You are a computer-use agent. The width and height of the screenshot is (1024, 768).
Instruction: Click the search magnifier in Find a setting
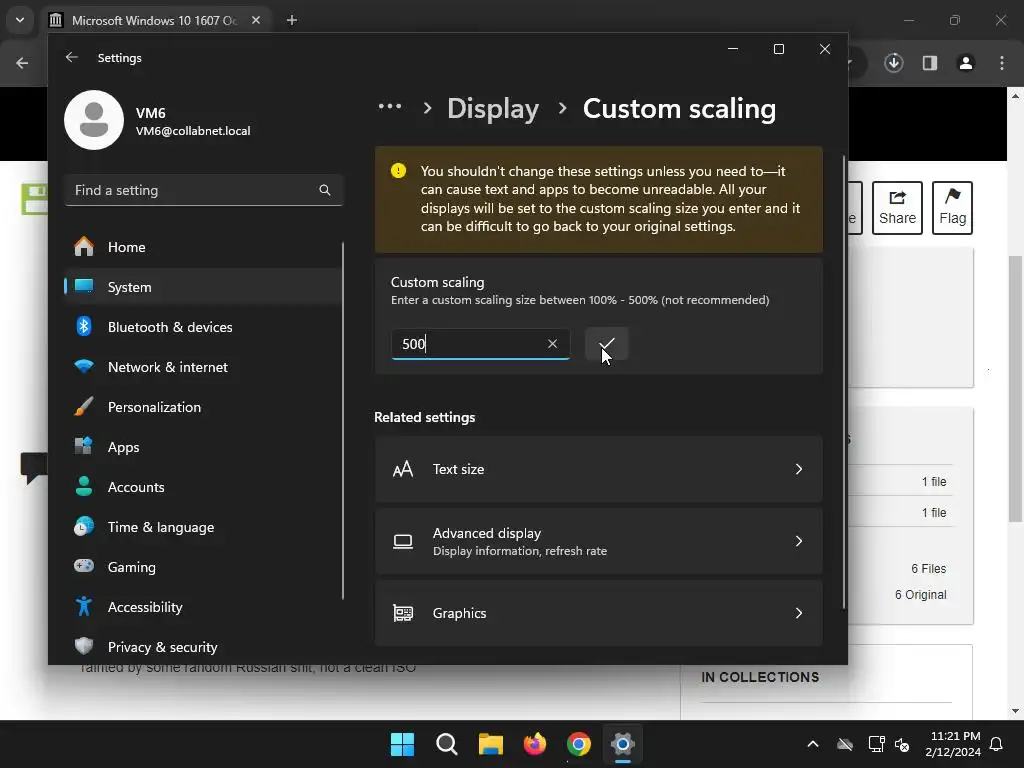click(325, 190)
